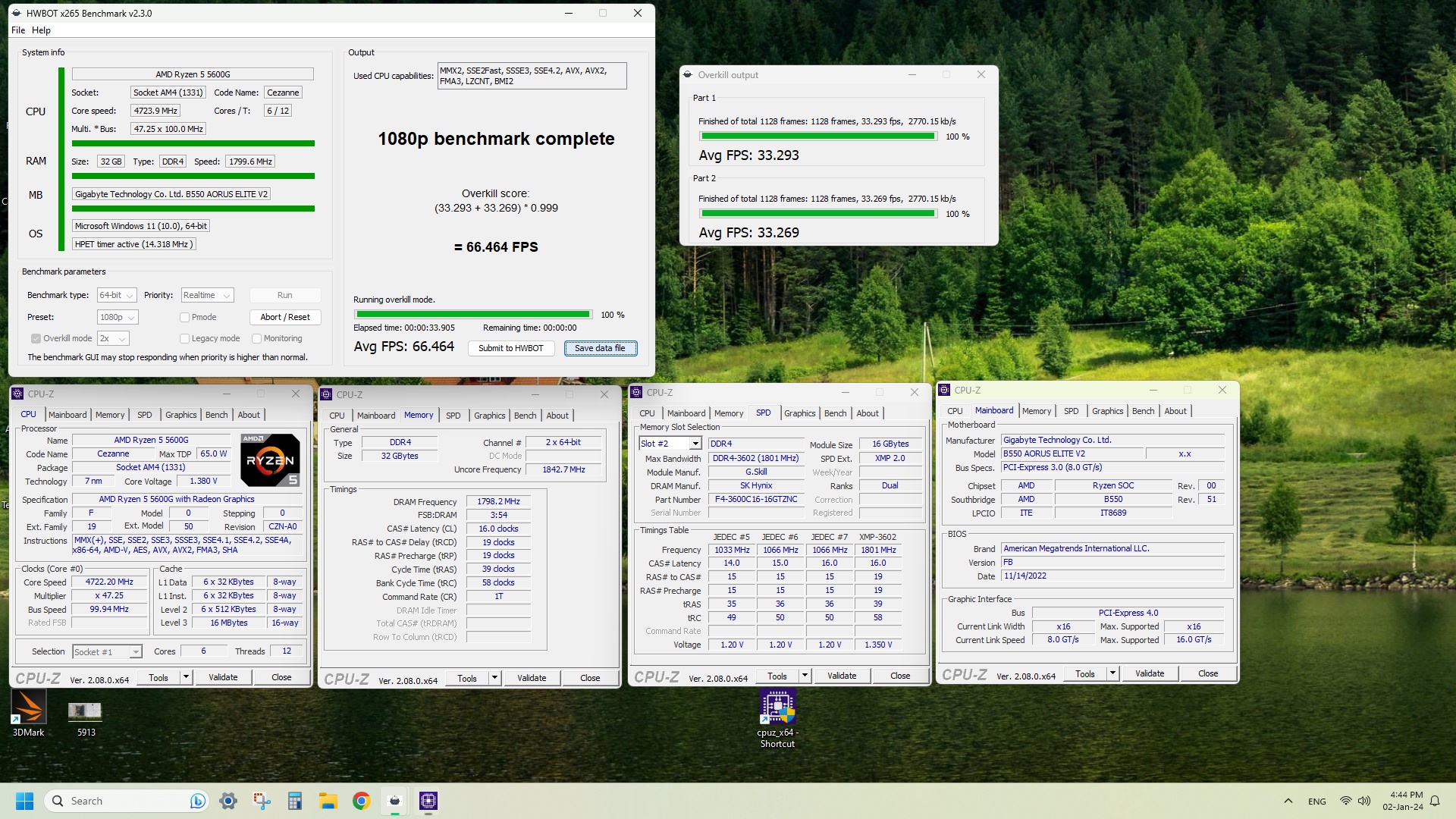The width and height of the screenshot is (1456, 819).
Task: Click the Running overkill mode progress bar
Action: [x=473, y=314]
